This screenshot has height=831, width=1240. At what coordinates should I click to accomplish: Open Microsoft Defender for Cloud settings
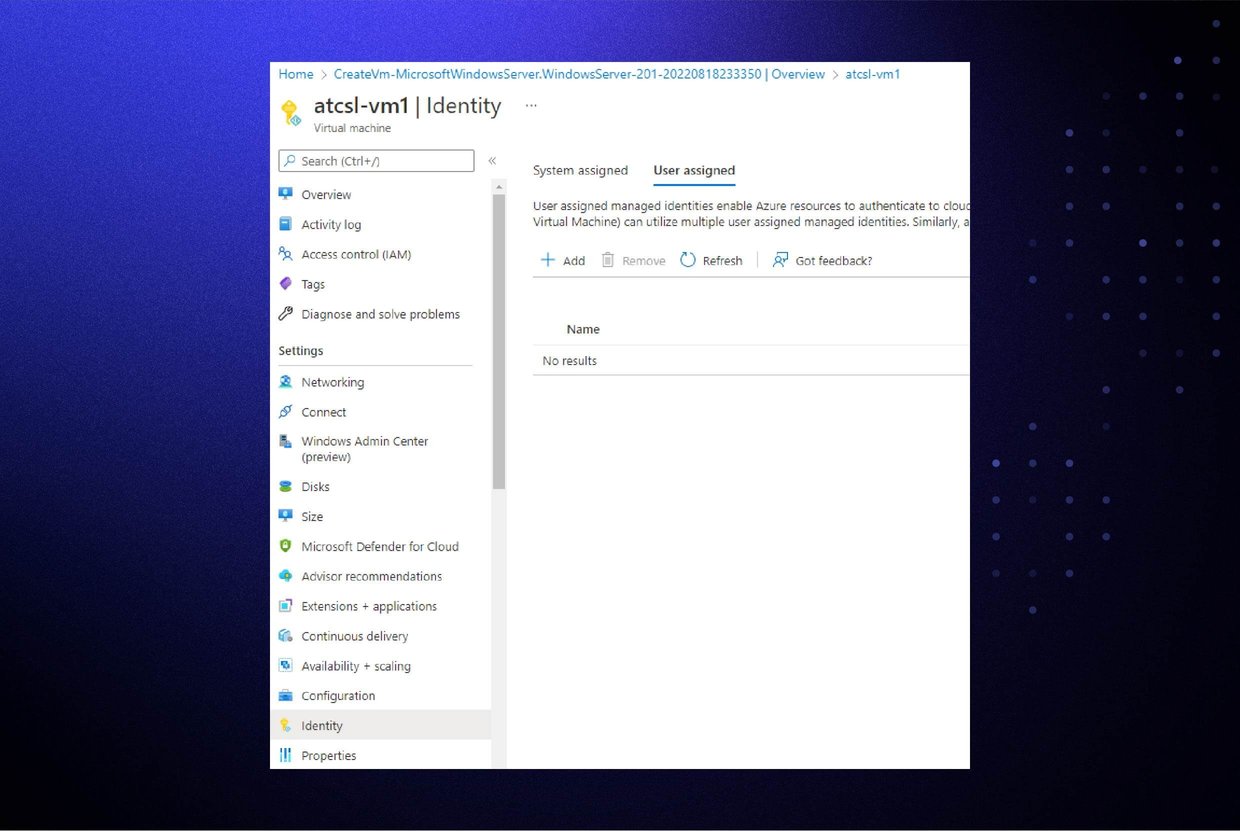(x=380, y=546)
